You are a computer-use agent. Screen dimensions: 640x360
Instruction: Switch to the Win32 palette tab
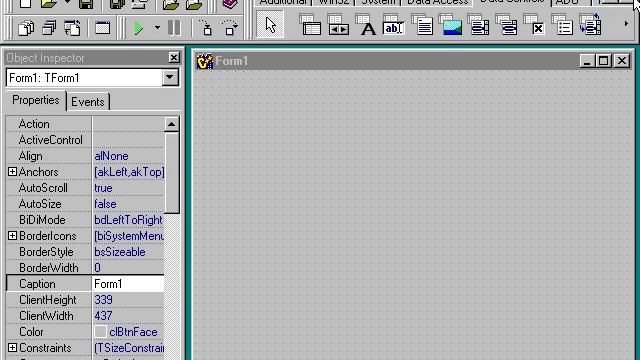pos(334,2)
